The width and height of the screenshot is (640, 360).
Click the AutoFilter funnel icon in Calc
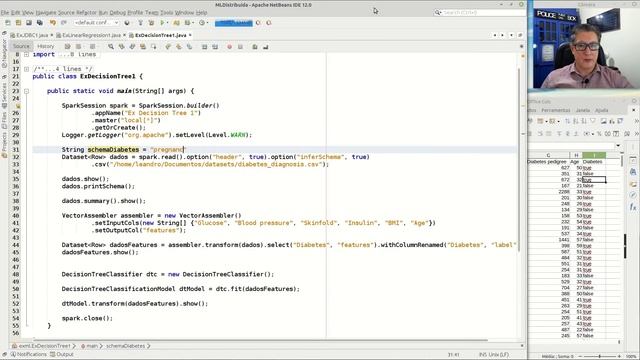click(x=593, y=121)
